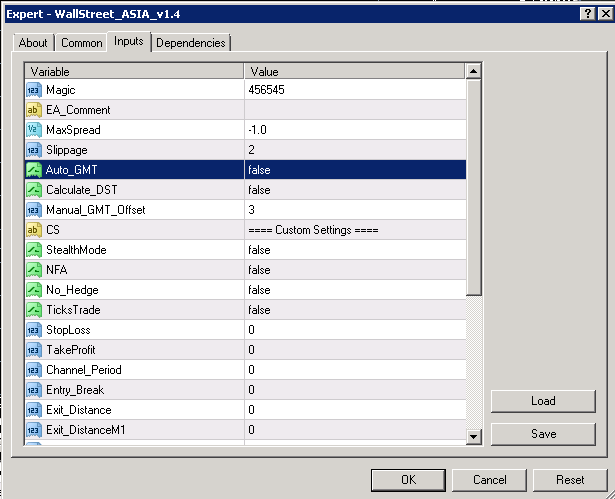Click the integer icon beside TakeProfit
This screenshot has width=615, height=499.
point(34,350)
